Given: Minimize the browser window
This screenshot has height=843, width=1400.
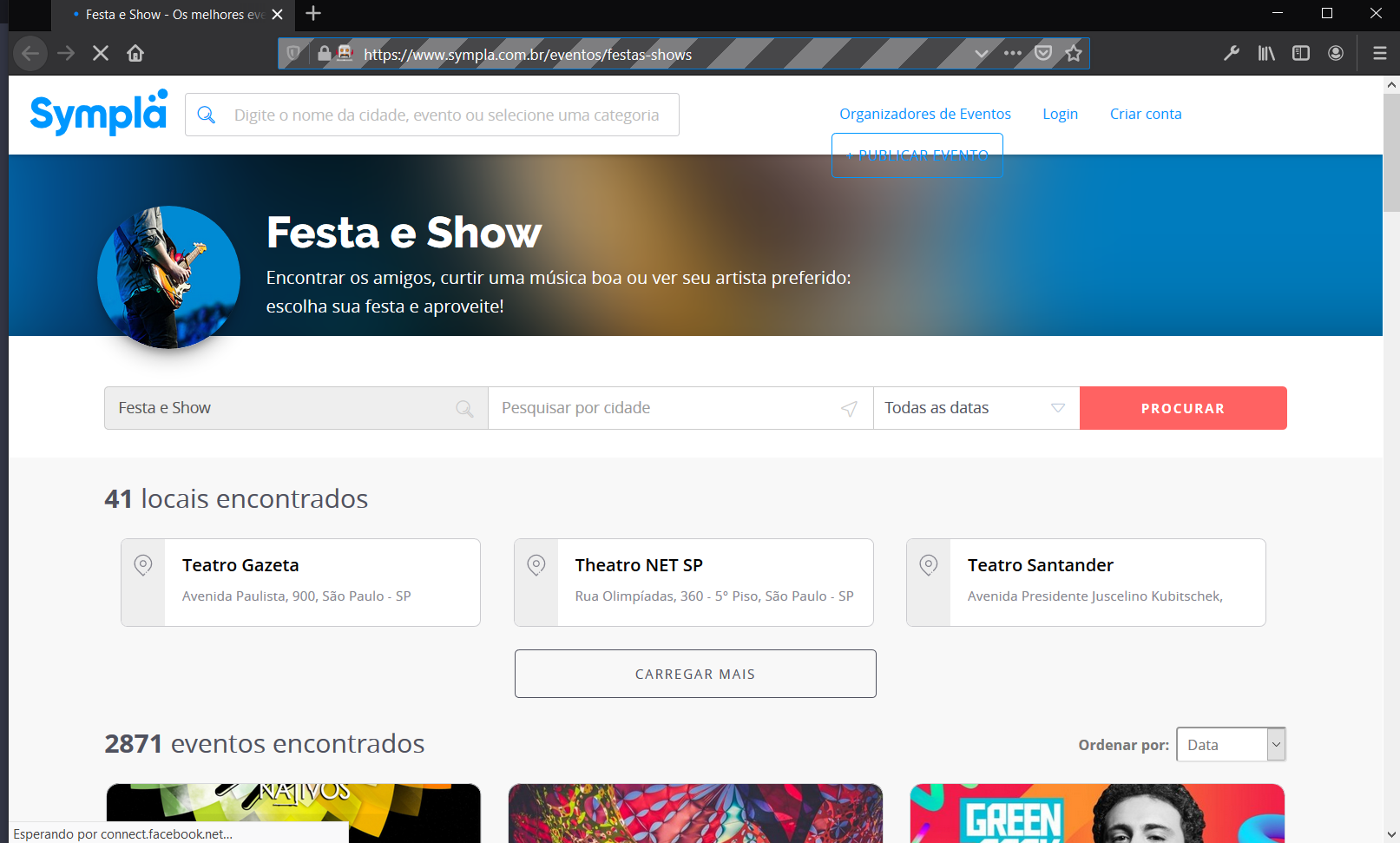Looking at the screenshot, I should (x=1278, y=13).
